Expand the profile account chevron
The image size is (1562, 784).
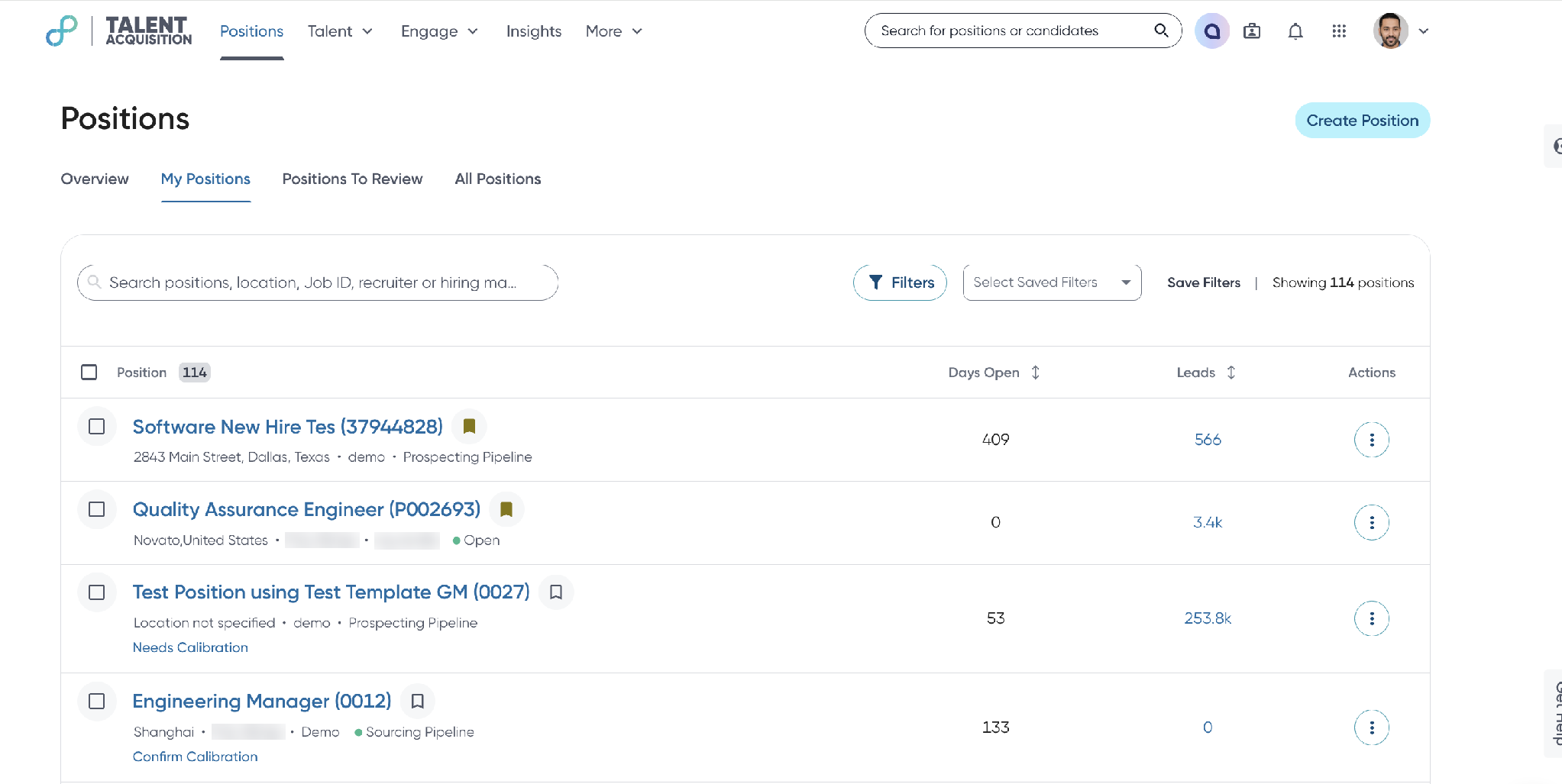[x=1424, y=31]
